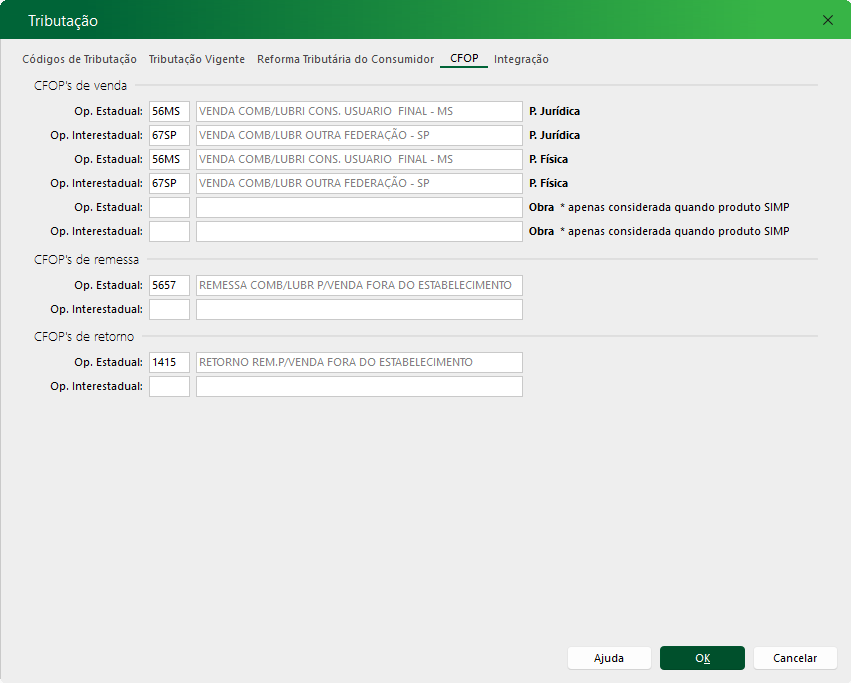Click the retorno code field containing 1415
This screenshot has height=683, width=851.
[169, 362]
